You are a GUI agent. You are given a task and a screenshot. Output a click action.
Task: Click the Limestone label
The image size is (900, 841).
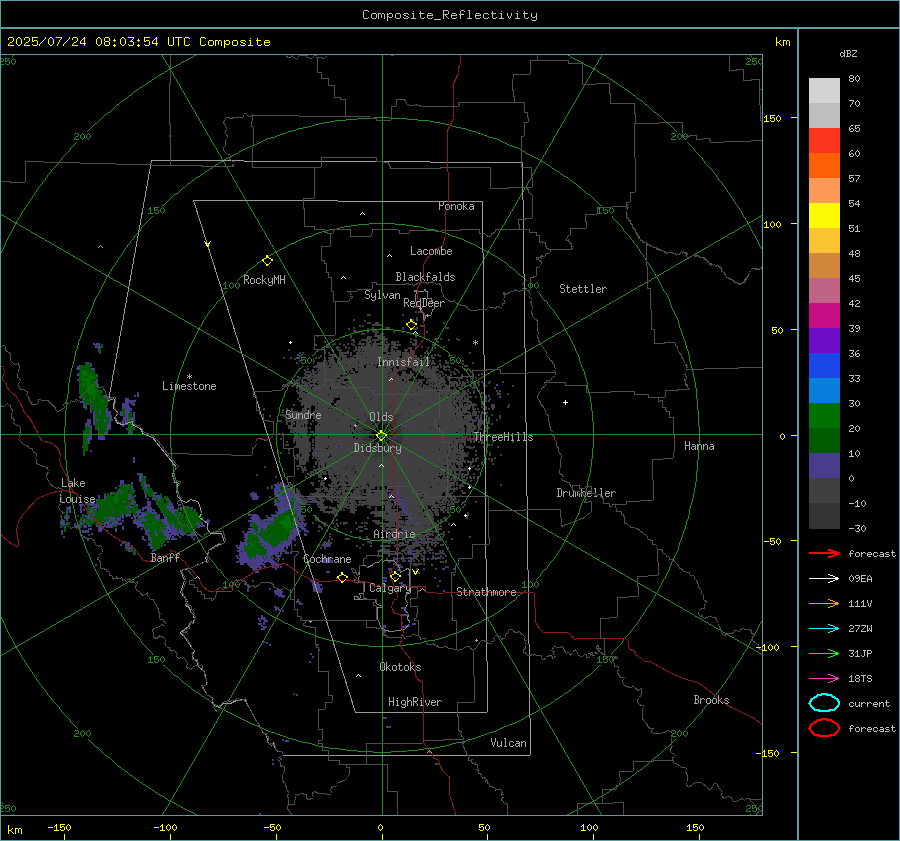click(189, 386)
